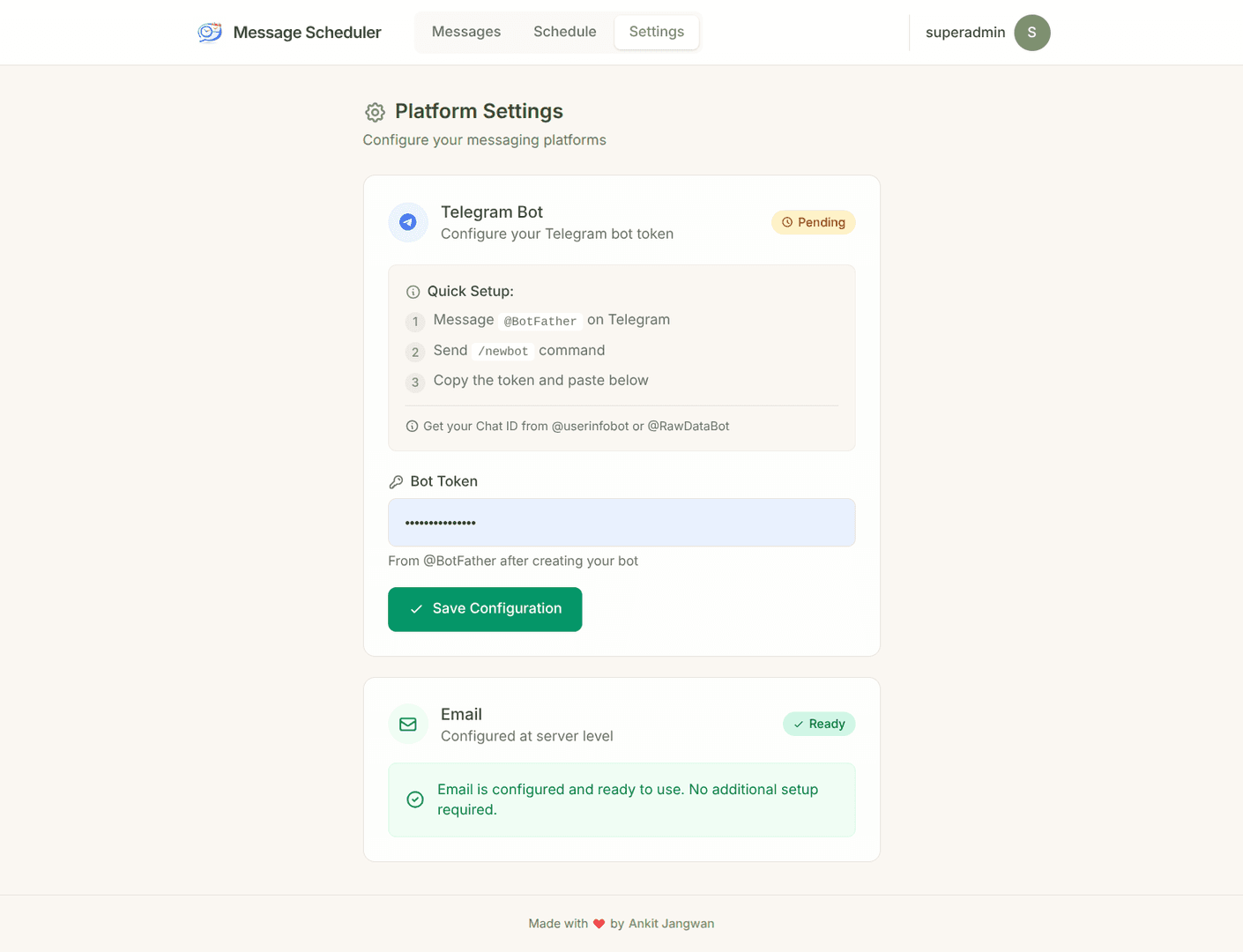Viewport: 1243px width, 952px height.
Task: Click the Save Configuration button
Action: (x=485, y=609)
